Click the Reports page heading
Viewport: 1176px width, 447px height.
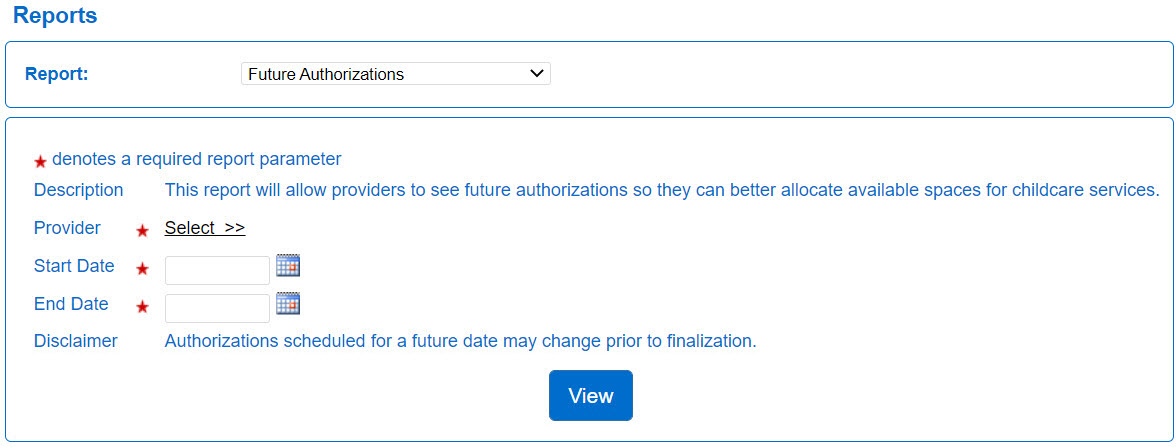(55, 16)
